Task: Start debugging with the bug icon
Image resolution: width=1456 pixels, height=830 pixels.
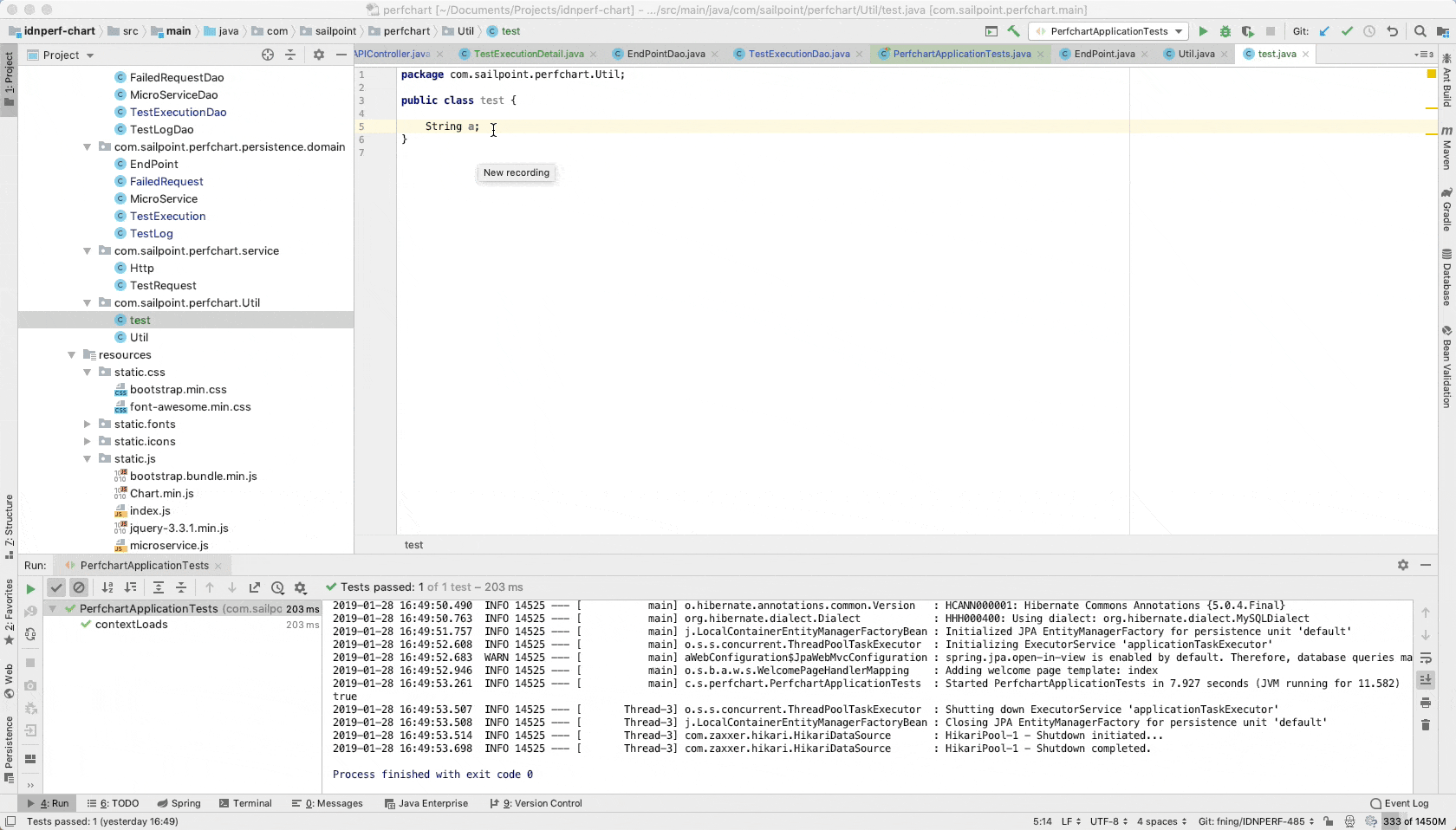Action: point(1225,31)
